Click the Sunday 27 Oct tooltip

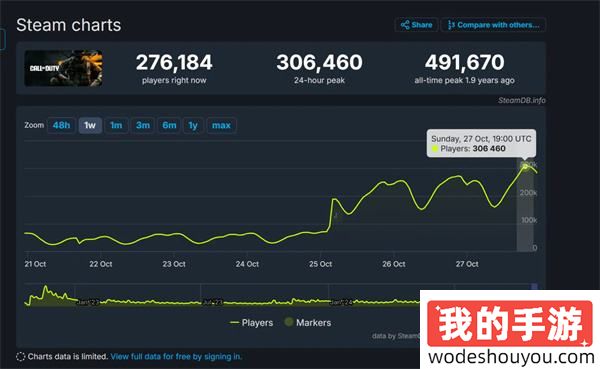pyautogui.click(x=481, y=144)
